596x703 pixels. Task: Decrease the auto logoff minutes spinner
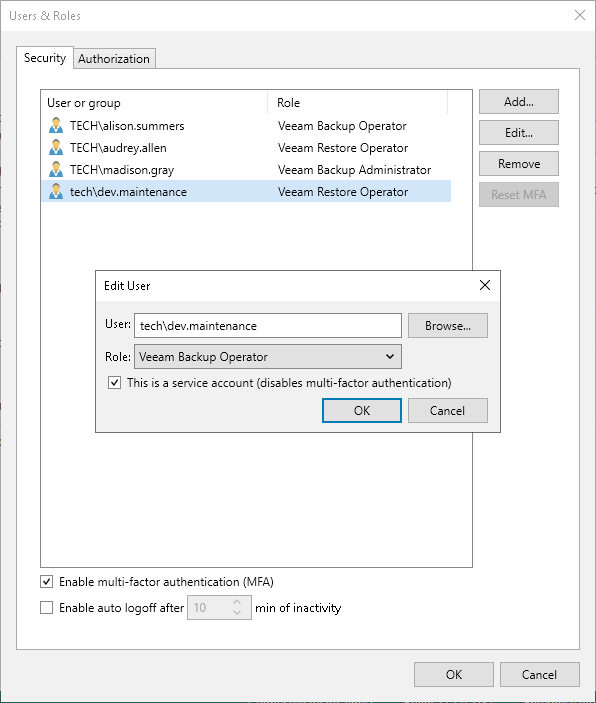pyautogui.click(x=237, y=612)
